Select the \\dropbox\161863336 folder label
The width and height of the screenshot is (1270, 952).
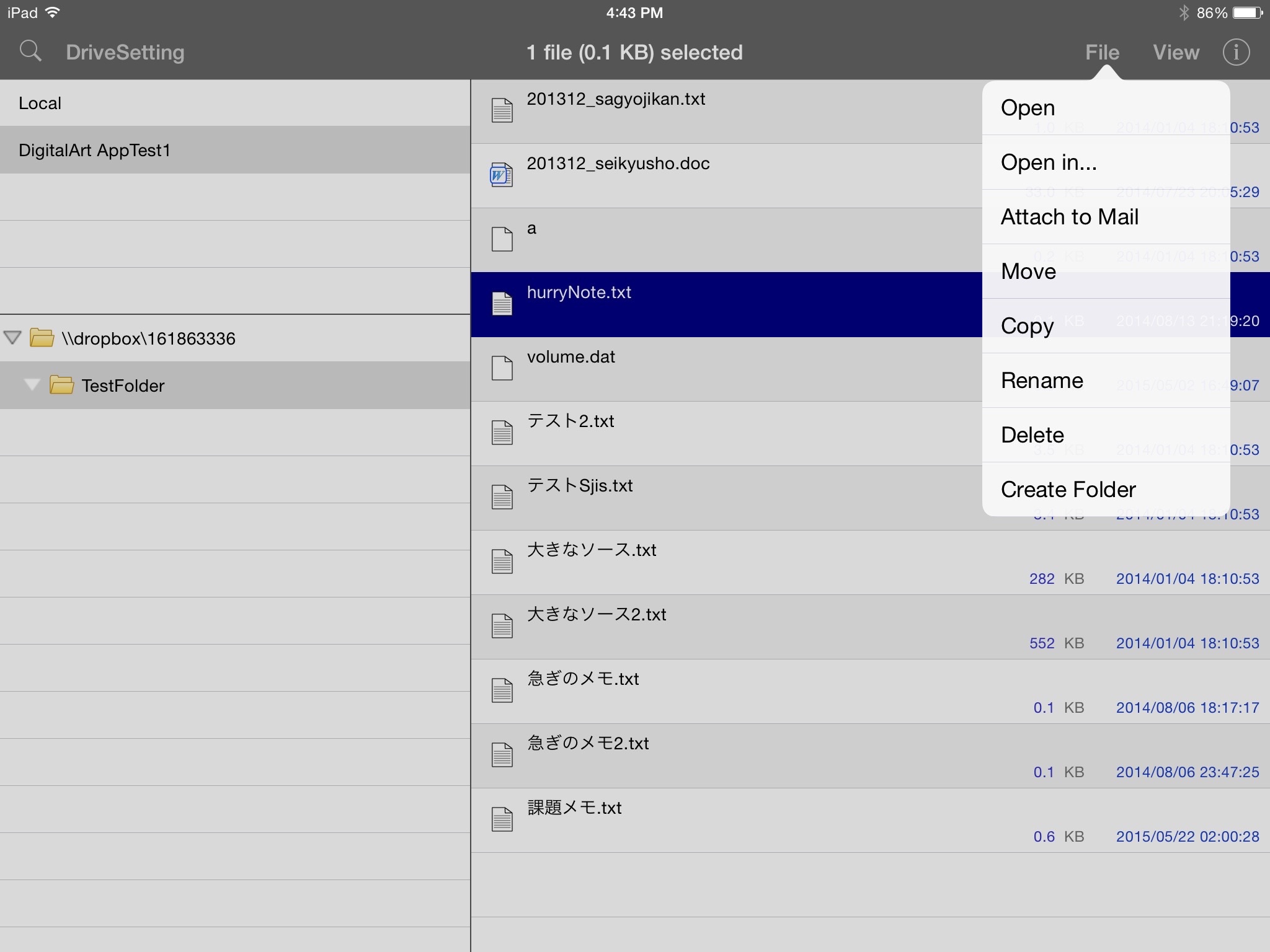click(x=149, y=338)
